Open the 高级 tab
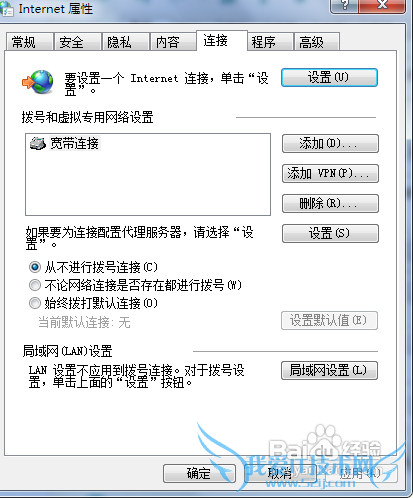Image resolution: width=413 pixels, height=498 pixels. 317,42
